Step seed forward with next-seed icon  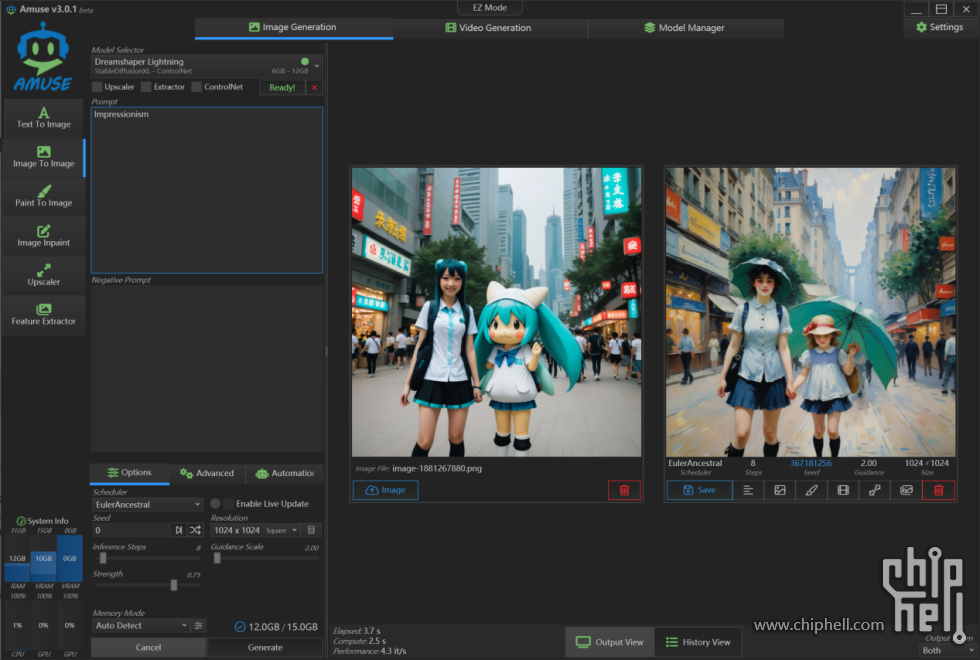point(179,530)
